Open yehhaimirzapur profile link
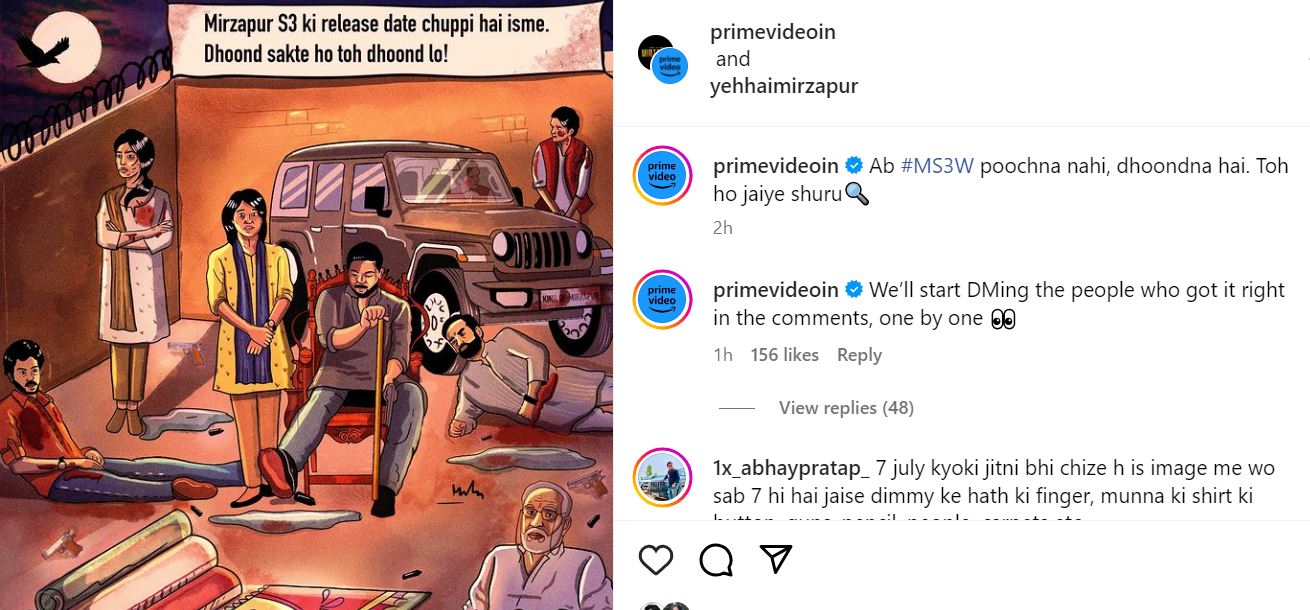 784,86
